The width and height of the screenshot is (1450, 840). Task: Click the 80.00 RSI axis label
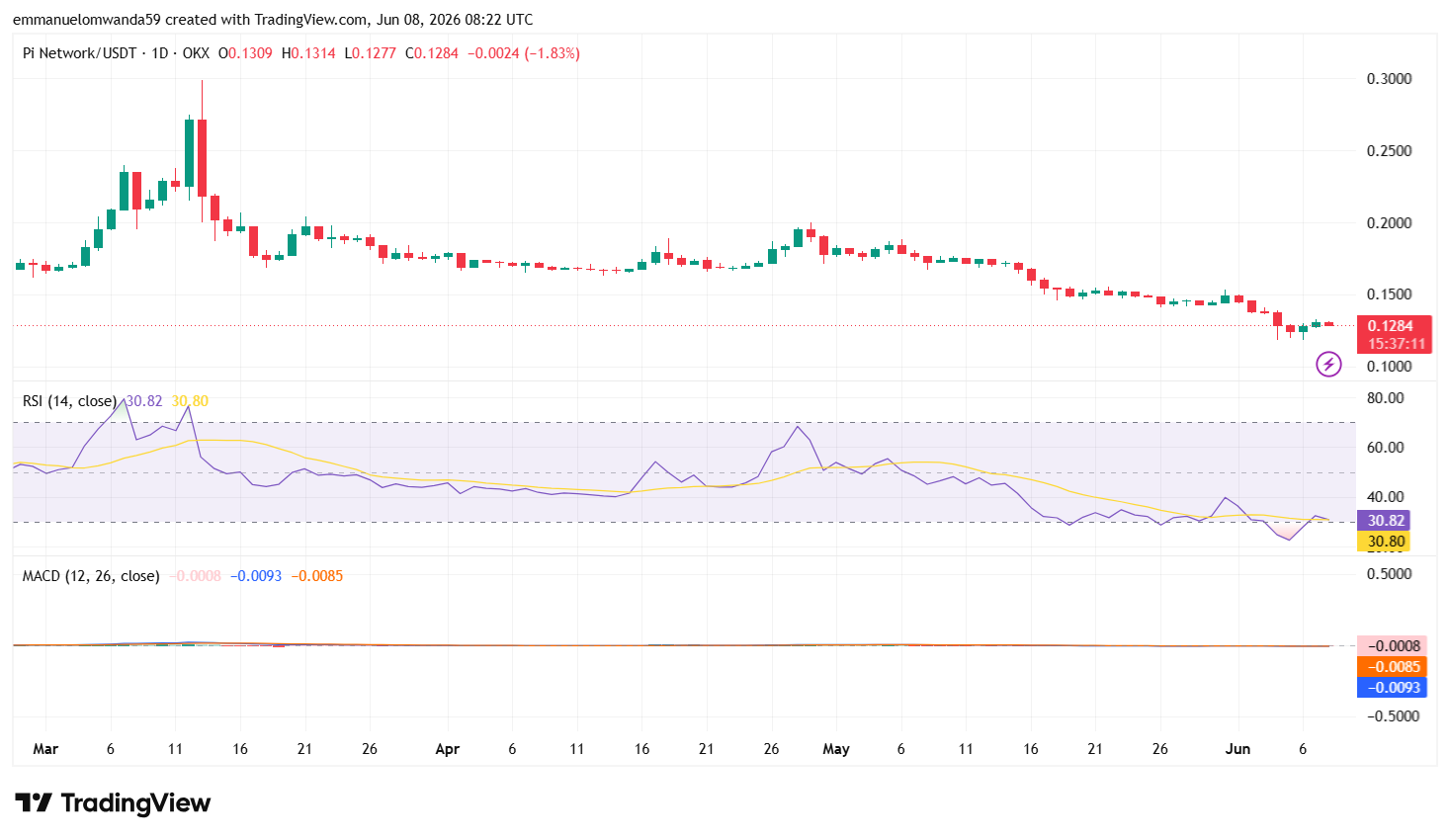(x=1385, y=398)
